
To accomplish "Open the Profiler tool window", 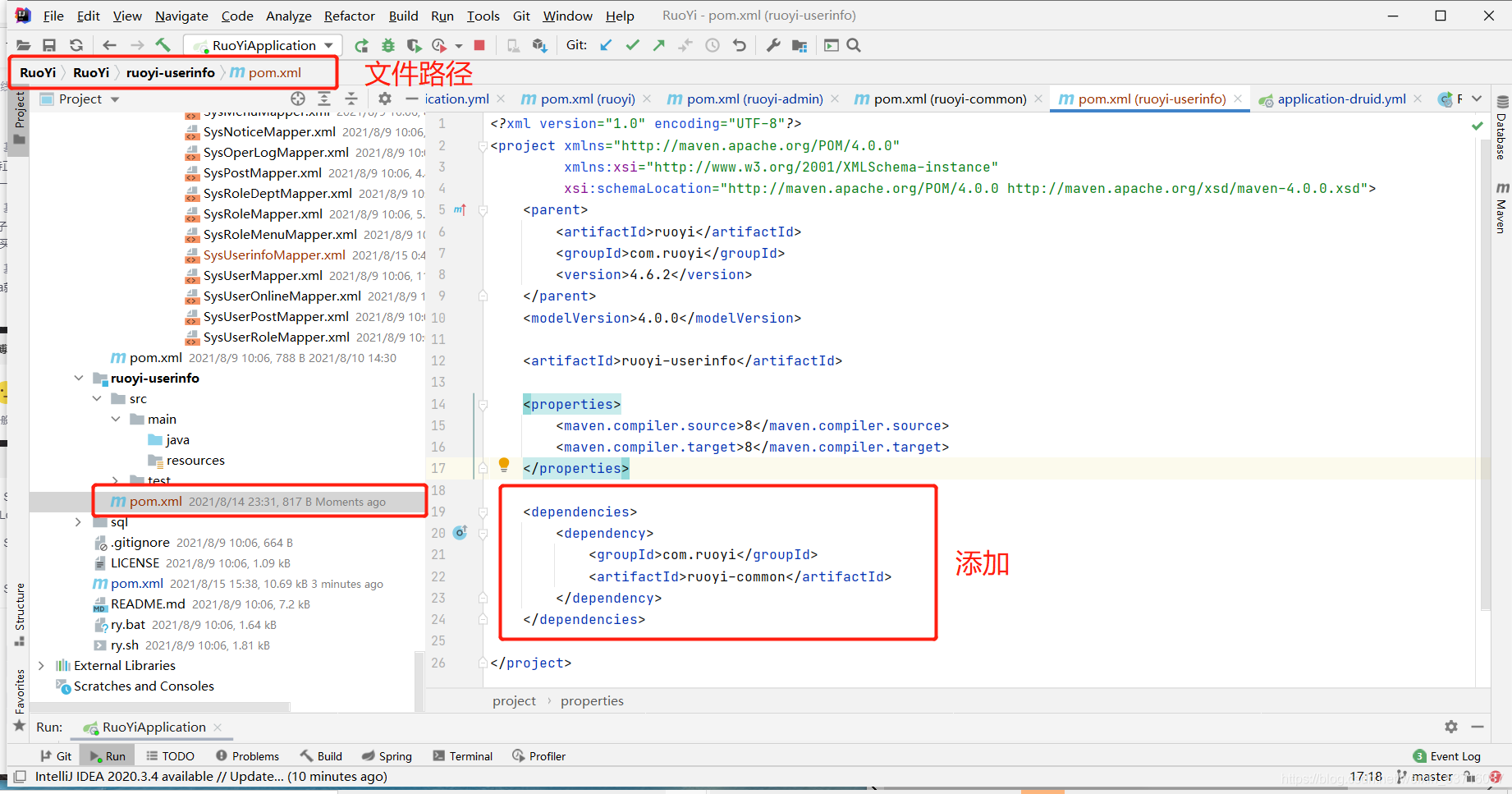I will tap(539, 756).
